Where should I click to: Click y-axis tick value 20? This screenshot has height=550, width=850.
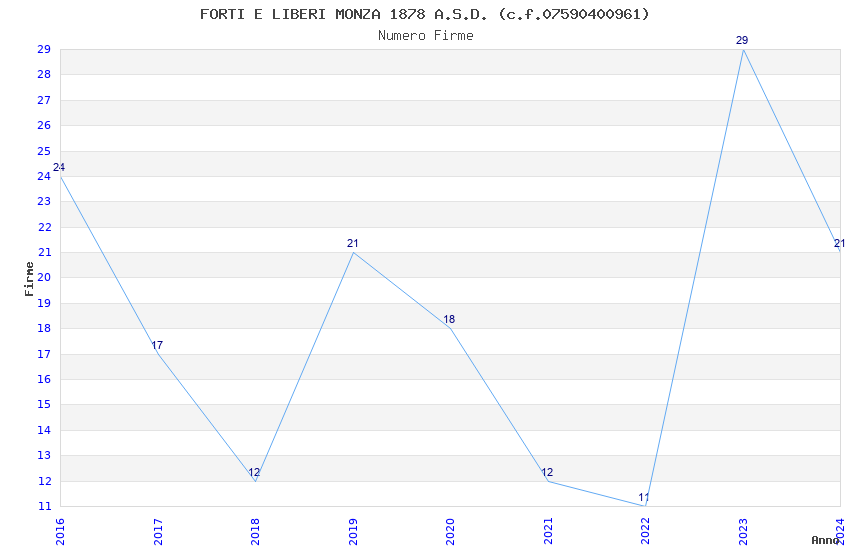pyautogui.click(x=44, y=277)
